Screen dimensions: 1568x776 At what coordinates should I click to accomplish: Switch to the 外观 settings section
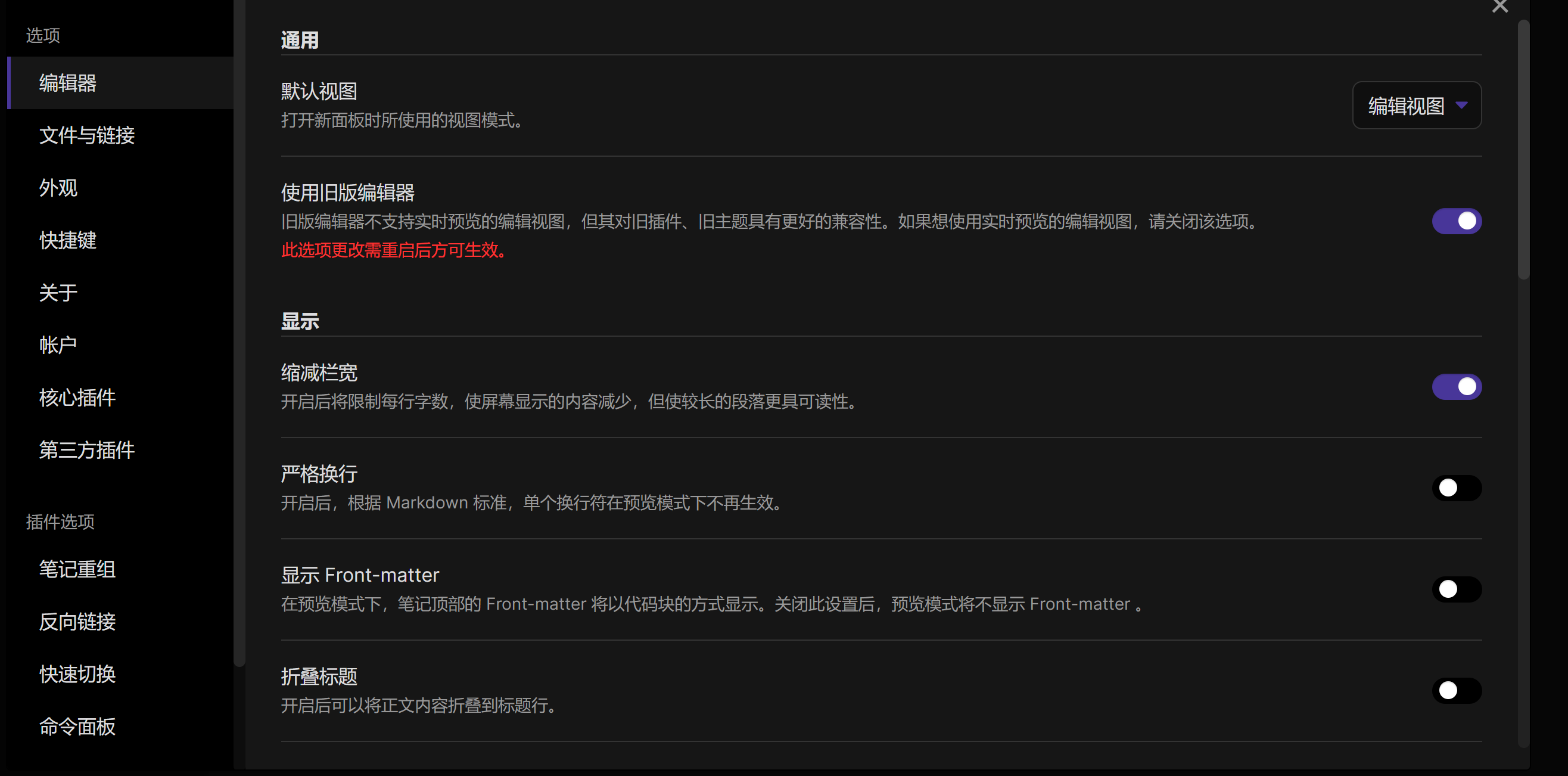pos(58,188)
